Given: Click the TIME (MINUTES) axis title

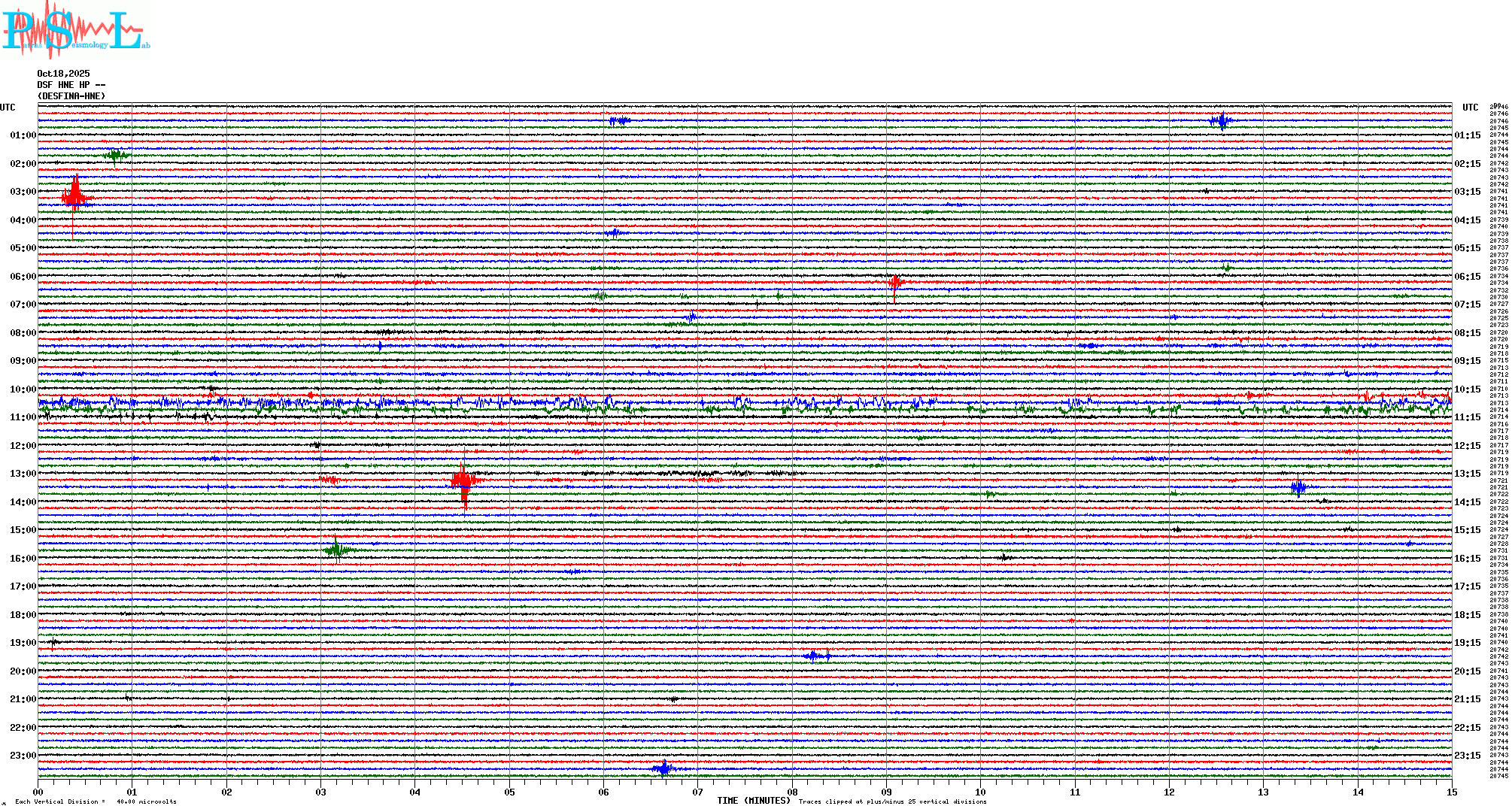Looking at the screenshot, I should (754, 801).
